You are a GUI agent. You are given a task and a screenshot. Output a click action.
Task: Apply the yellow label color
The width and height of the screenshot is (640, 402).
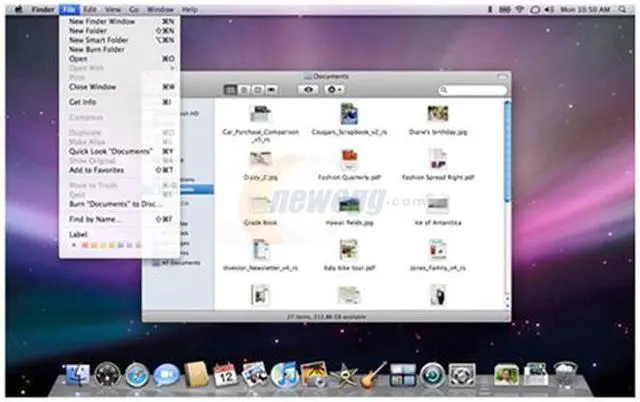103,245
